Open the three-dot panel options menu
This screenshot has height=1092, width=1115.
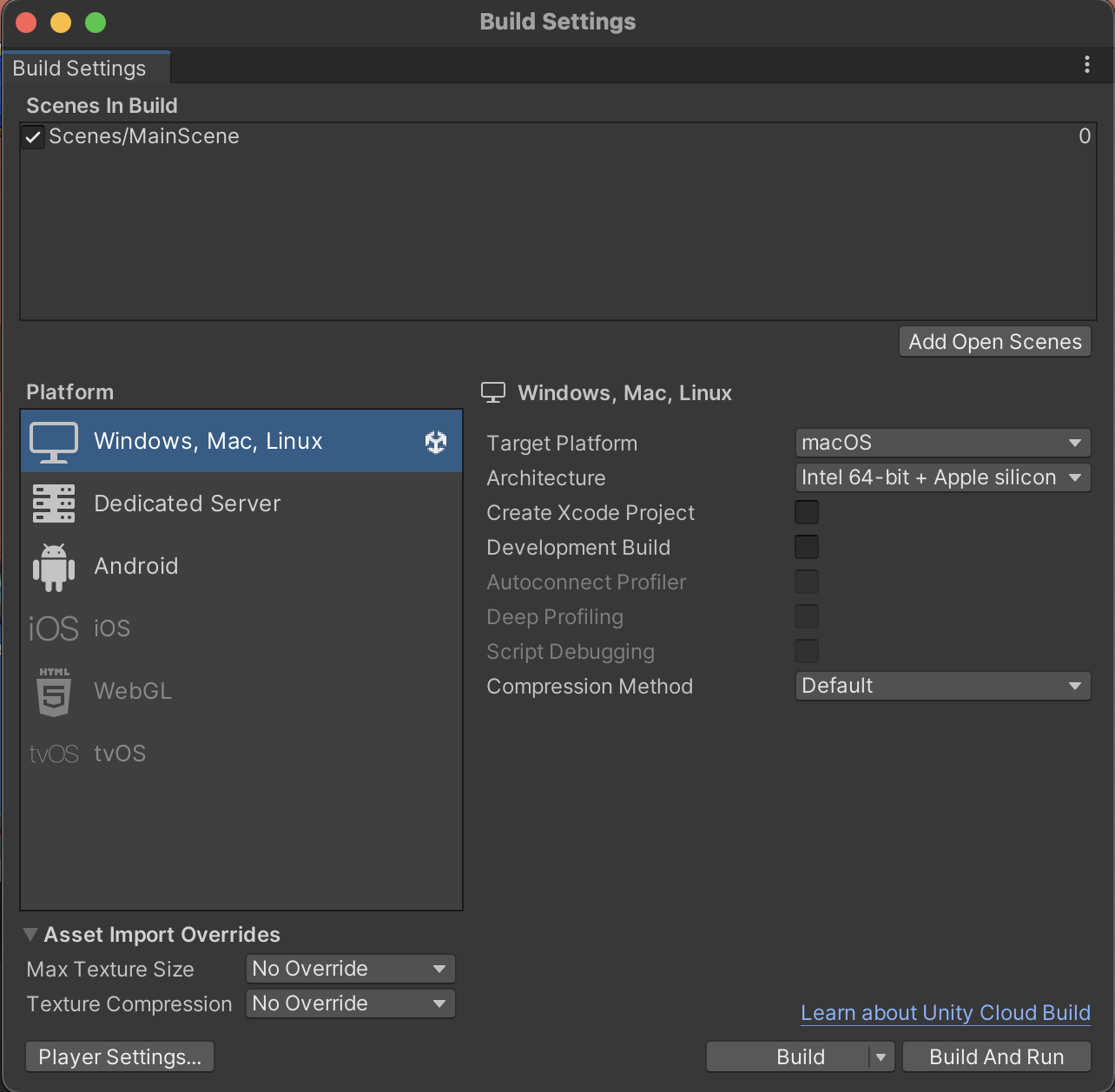(x=1086, y=65)
